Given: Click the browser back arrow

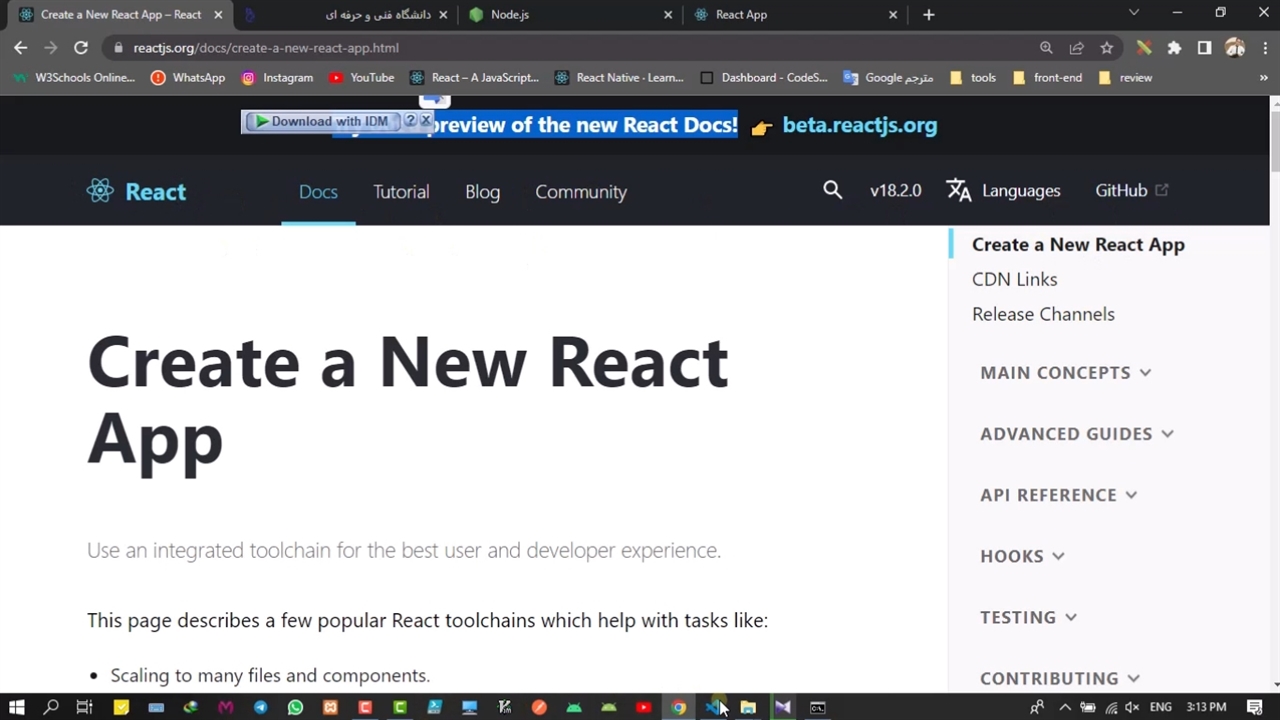Looking at the screenshot, I should pos(21,48).
